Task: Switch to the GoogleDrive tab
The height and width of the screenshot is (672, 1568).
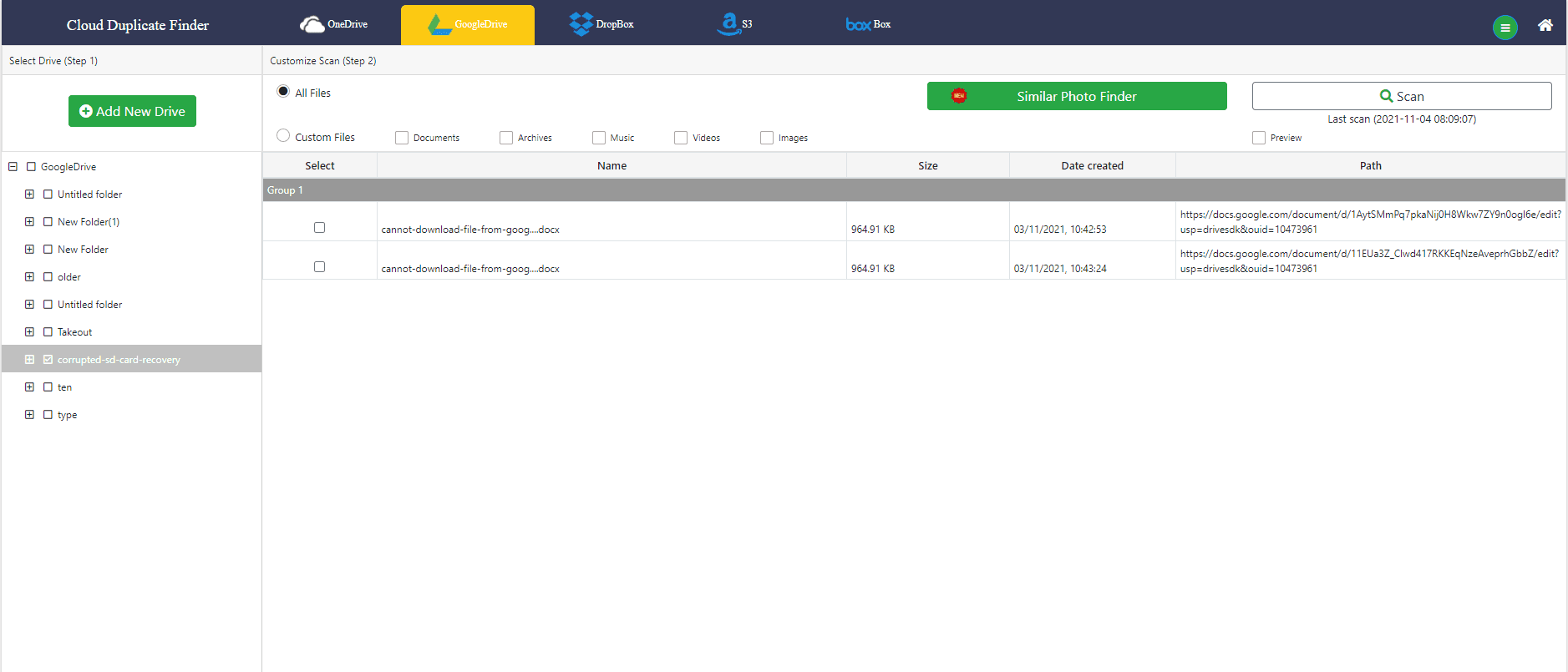Action: tap(468, 25)
